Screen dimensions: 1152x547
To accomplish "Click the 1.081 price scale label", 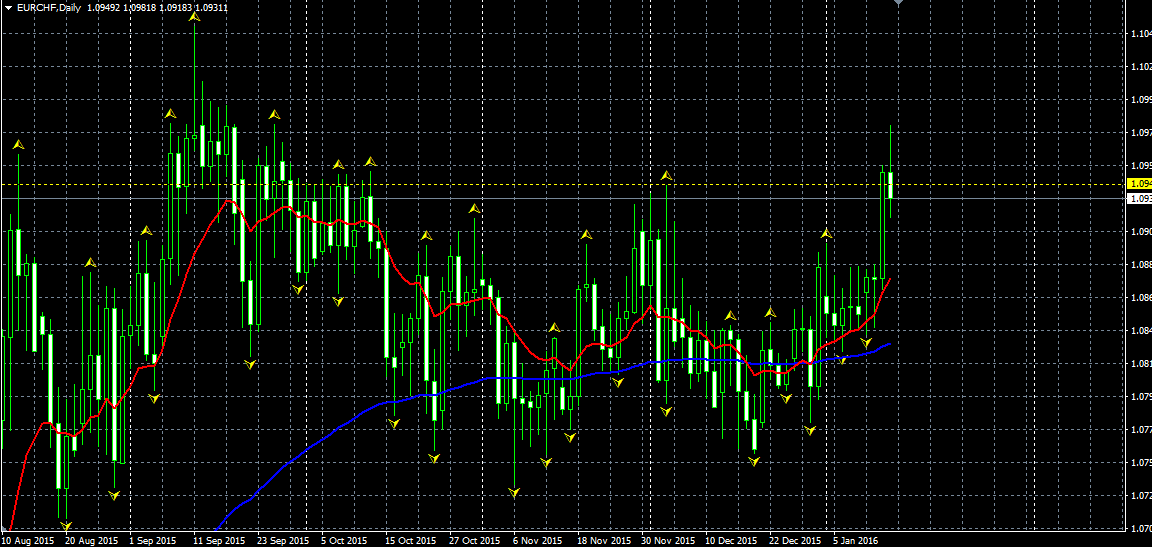I will tap(1140, 364).
